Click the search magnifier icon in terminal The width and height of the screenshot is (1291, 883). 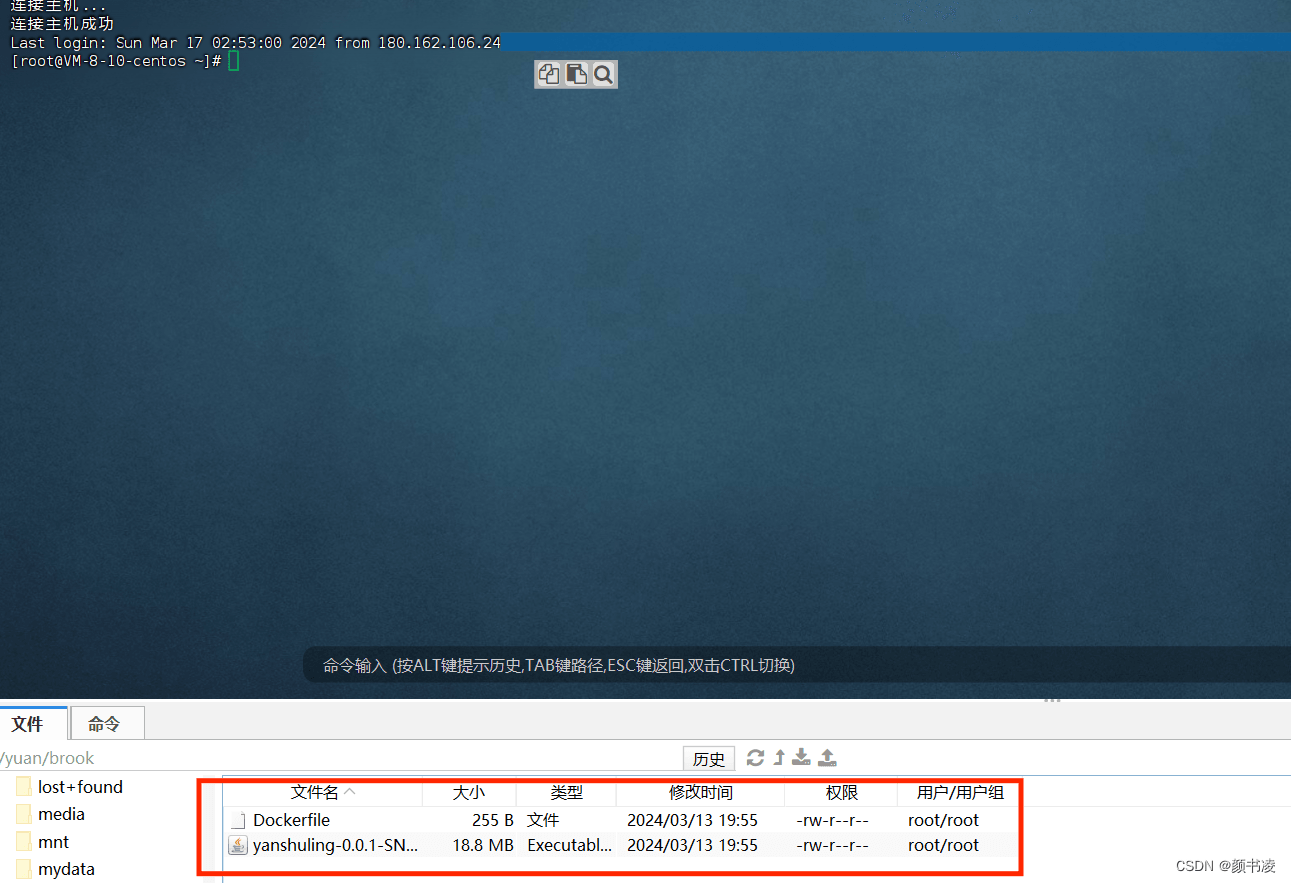(603, 74)
